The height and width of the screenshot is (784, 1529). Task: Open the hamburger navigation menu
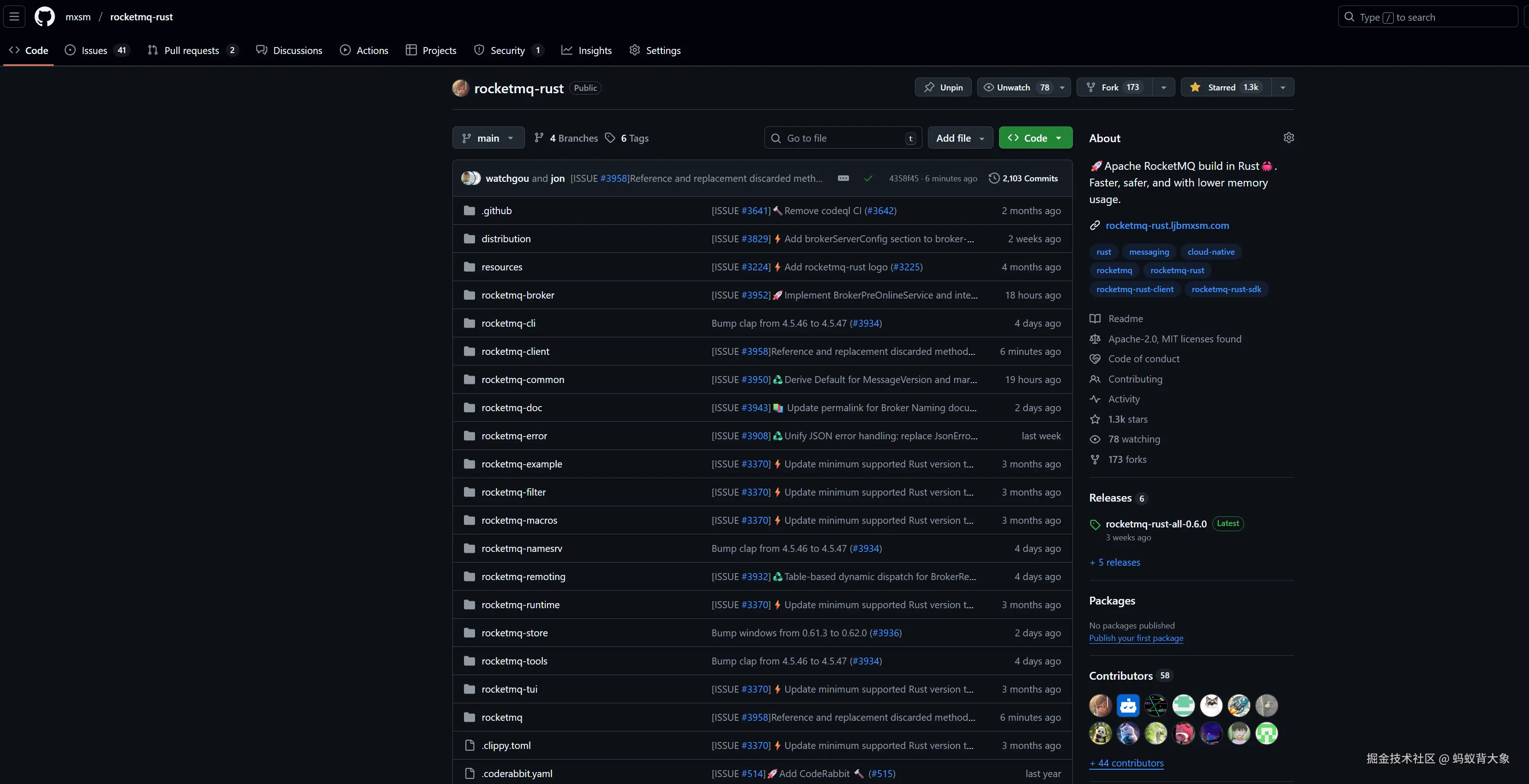(x=14, y=17)
